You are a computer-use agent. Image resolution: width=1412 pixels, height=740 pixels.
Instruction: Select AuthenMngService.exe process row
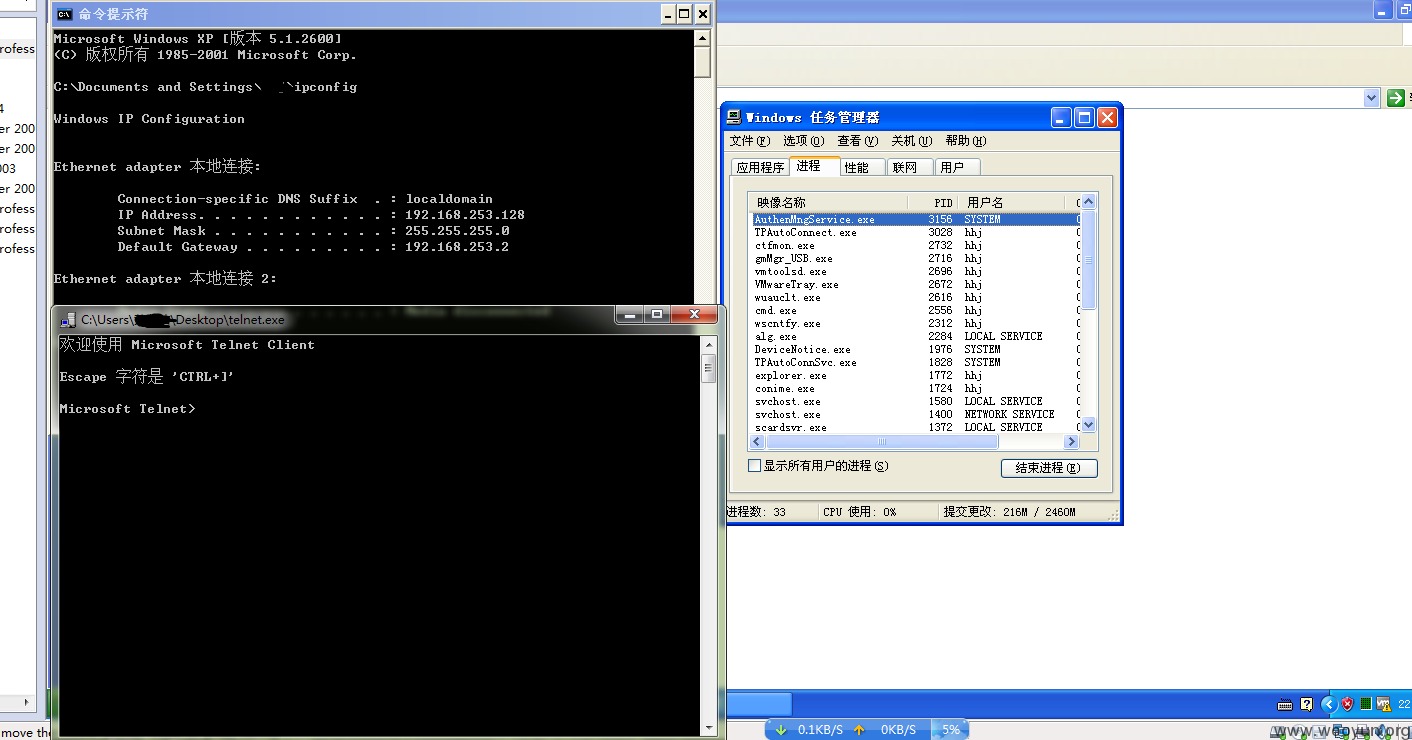click(915, 219)
